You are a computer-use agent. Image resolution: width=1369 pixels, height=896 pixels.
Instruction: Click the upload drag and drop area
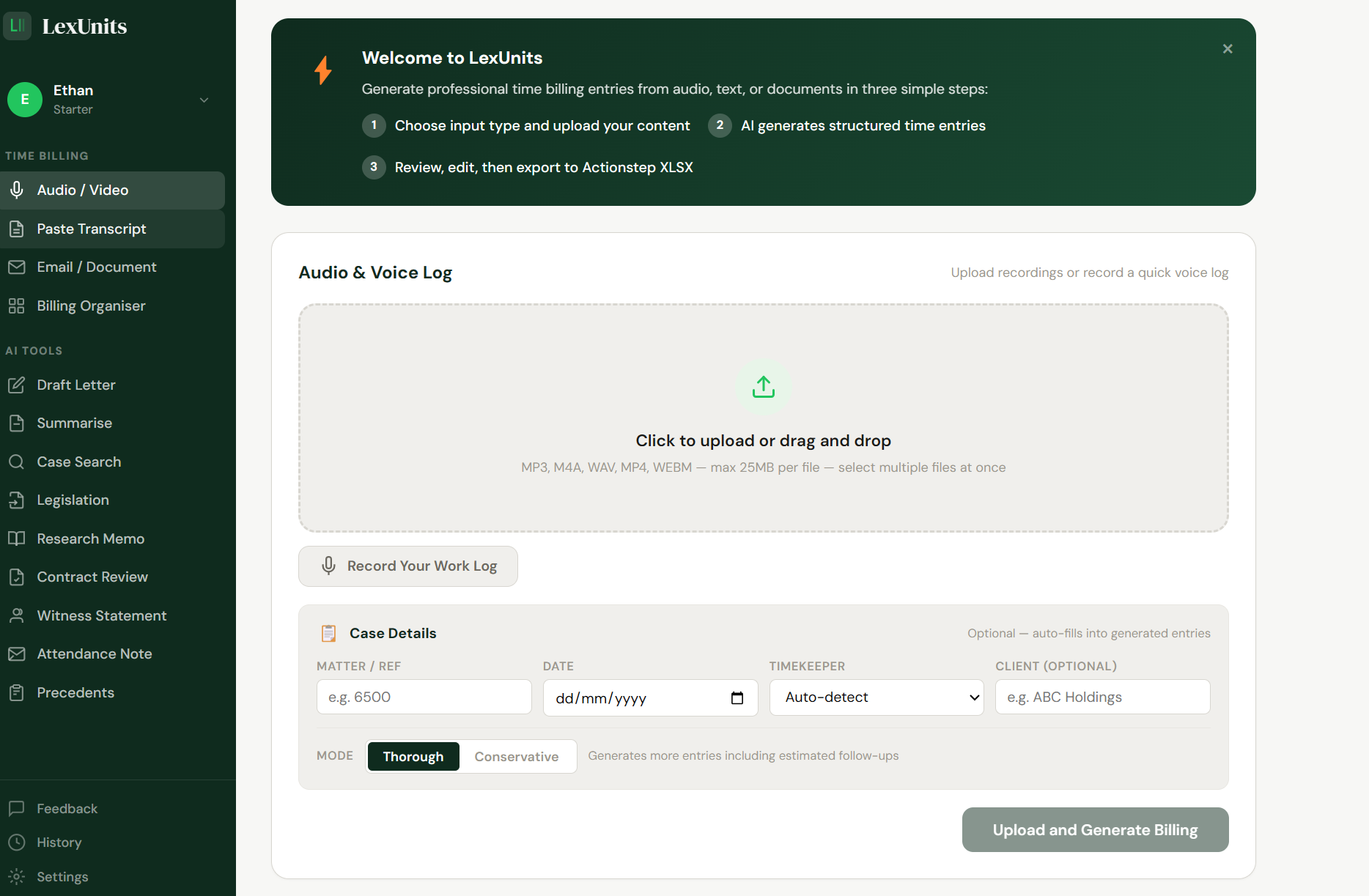tap(764, 418)
